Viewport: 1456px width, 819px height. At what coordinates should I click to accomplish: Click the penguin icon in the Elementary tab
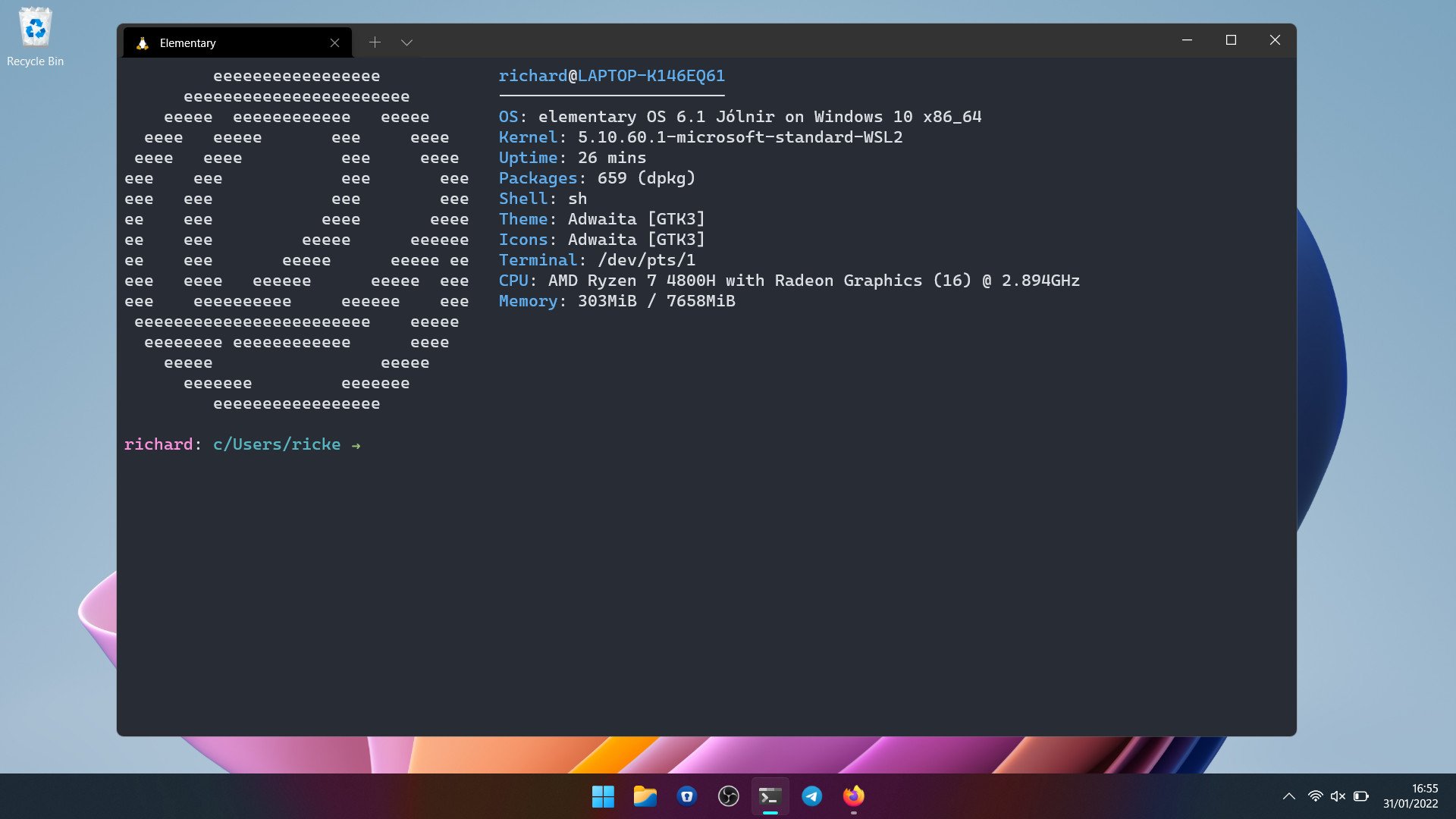[142, 43]
